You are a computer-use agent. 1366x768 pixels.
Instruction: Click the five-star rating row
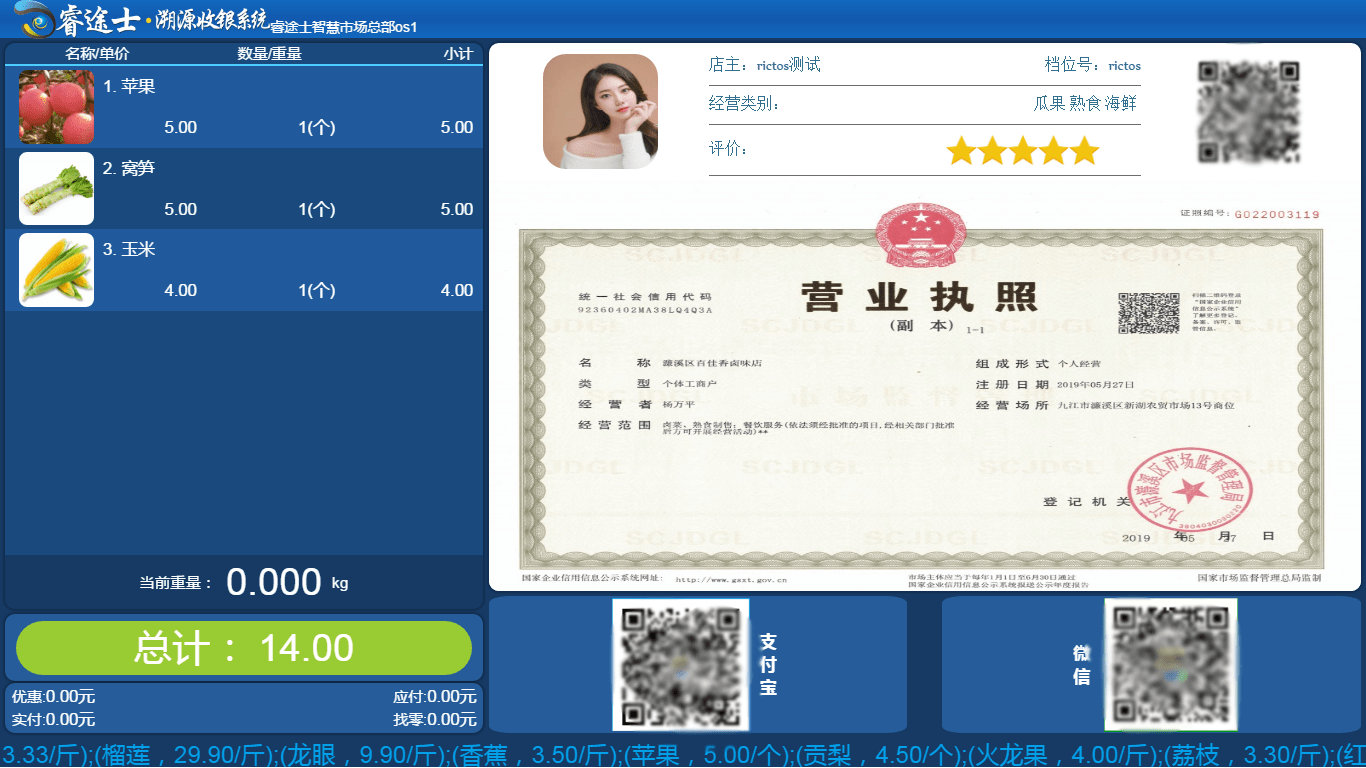tap(1022, 151)
